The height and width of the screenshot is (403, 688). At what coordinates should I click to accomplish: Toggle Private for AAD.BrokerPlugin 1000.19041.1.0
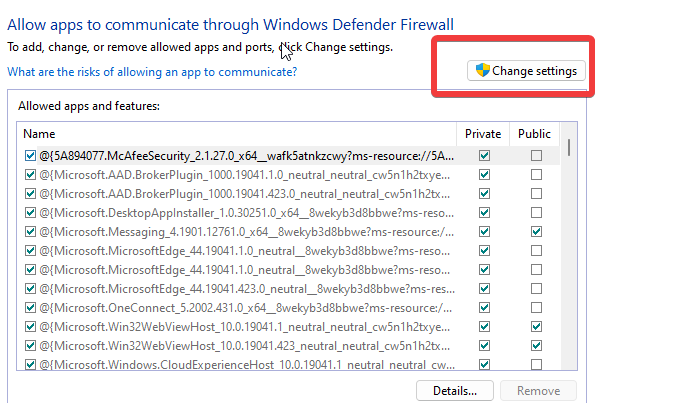click(484, 175)
